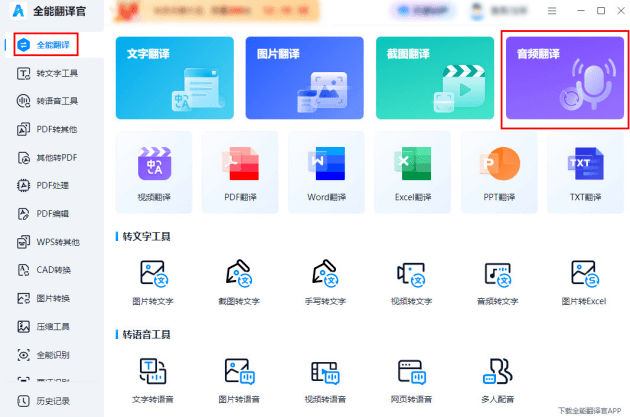
Task: Click the user avatar in title bar
Action: [x=477, y=11]
